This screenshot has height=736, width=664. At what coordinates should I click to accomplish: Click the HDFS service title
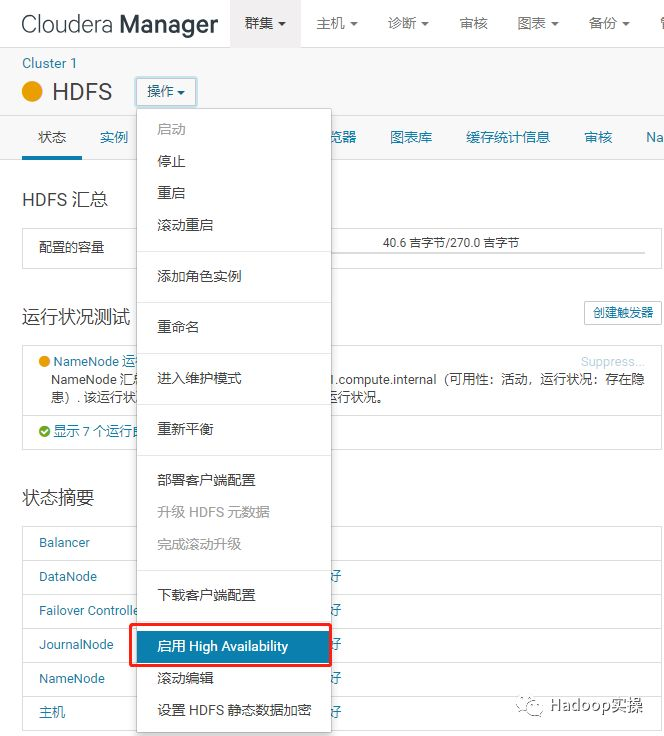(82, 92)
